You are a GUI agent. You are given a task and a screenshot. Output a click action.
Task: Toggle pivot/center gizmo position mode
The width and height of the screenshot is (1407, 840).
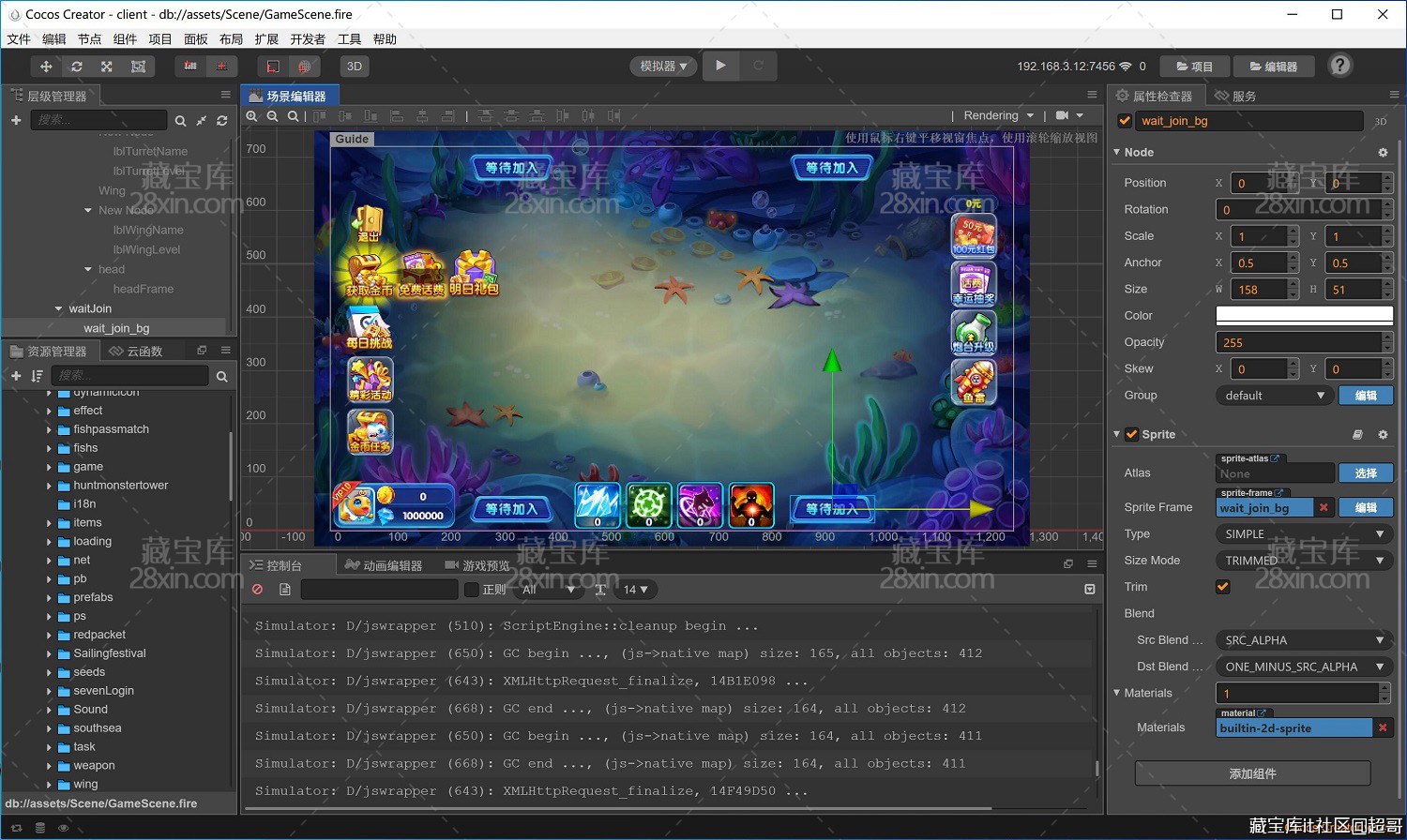tap(190, 67)
